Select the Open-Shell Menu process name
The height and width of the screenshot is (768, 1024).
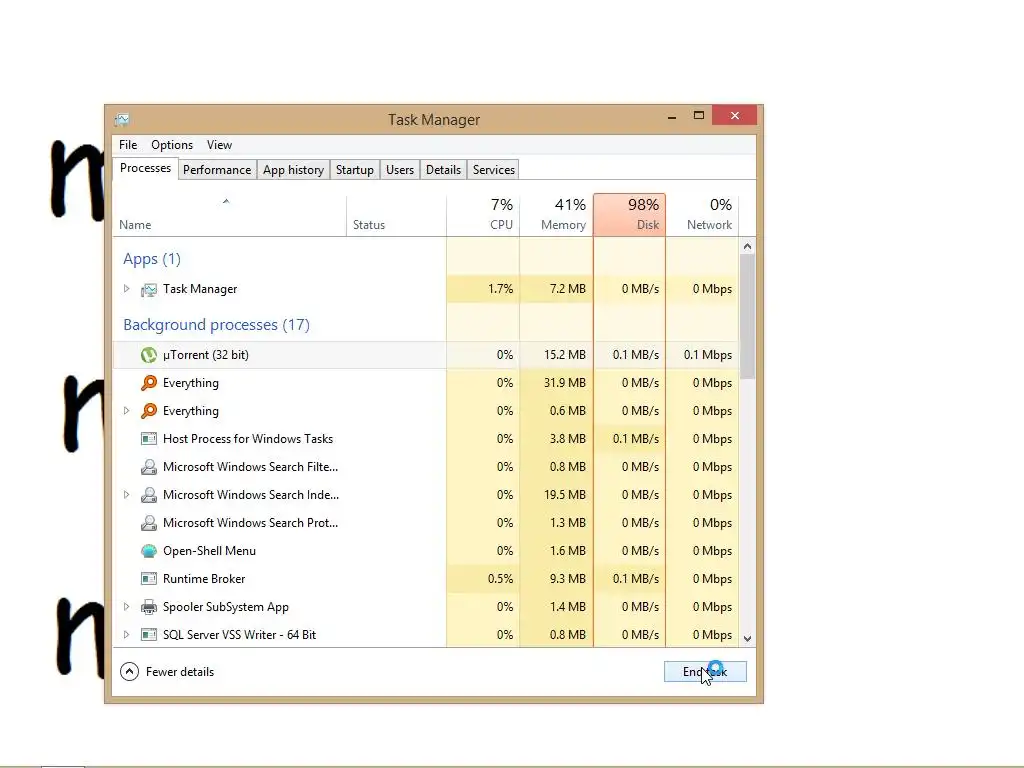tap(209, 551)
